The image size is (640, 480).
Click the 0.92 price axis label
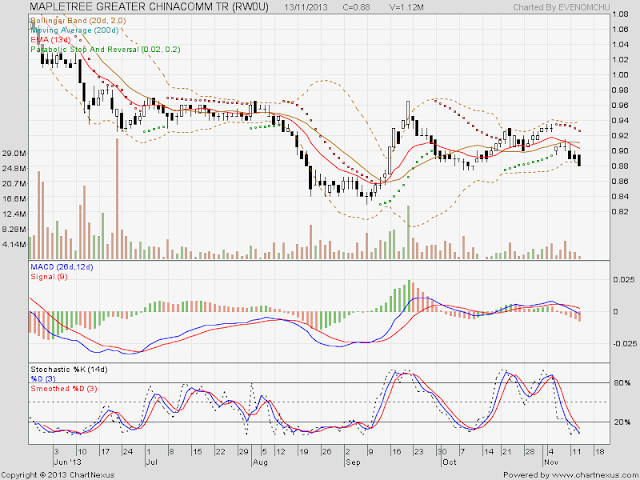pos(620,135)
